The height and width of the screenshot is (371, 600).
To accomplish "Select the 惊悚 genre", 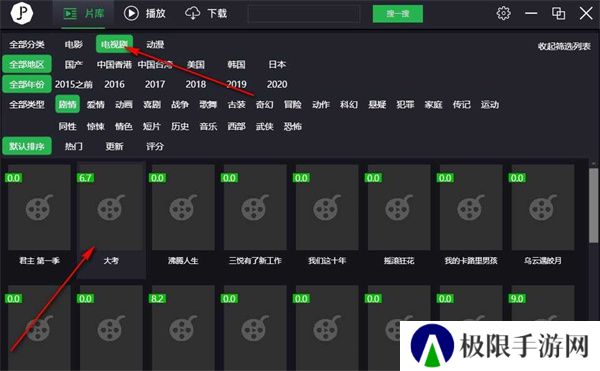I will click(96, 126).
